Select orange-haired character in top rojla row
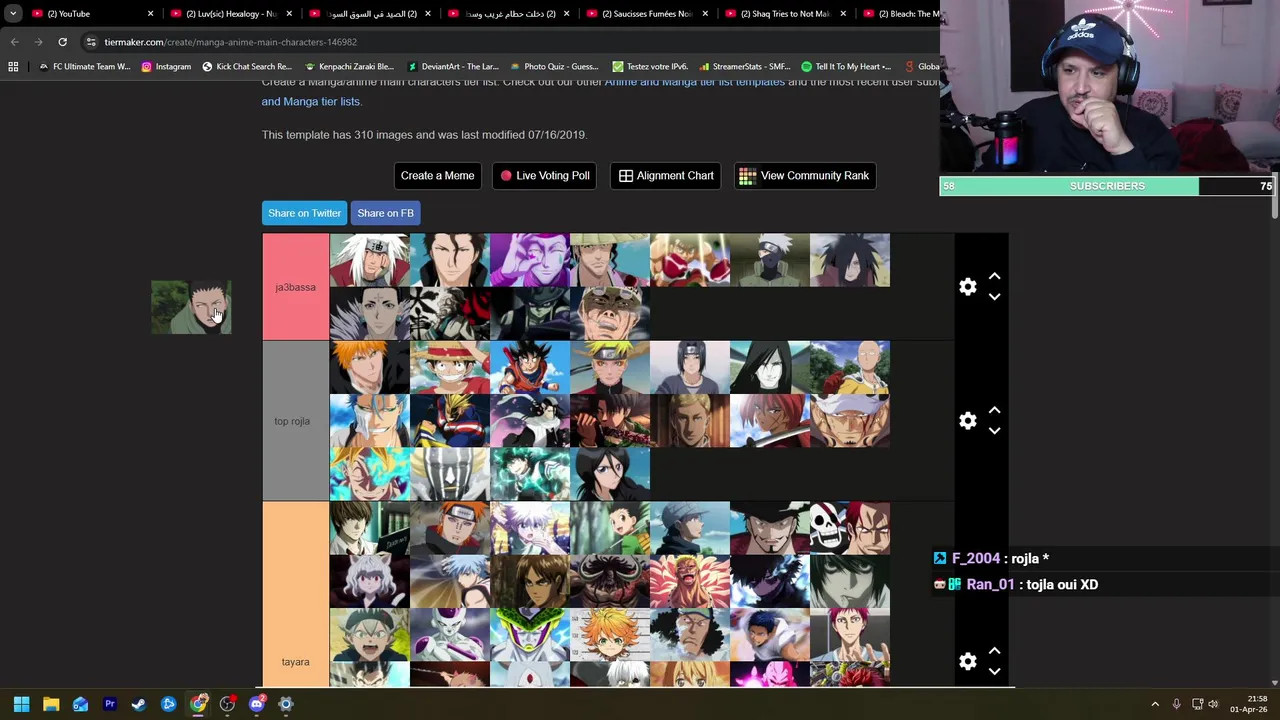 pyautogui.click(x=369, y=367)
